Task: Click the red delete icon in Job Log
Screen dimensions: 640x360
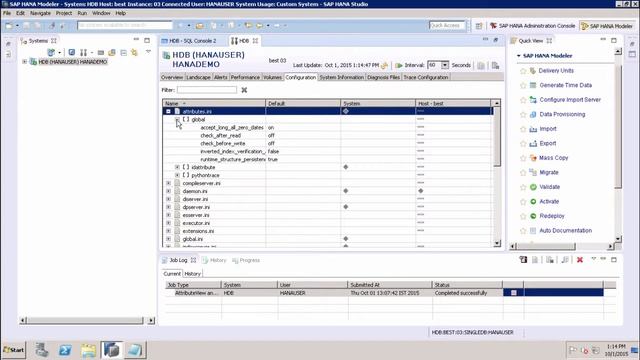Action: (580, 260)
